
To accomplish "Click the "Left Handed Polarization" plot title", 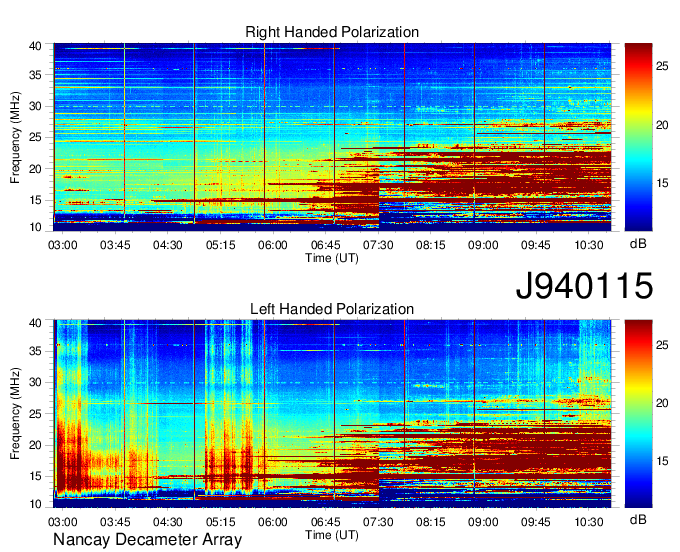I will coord(332,309).
